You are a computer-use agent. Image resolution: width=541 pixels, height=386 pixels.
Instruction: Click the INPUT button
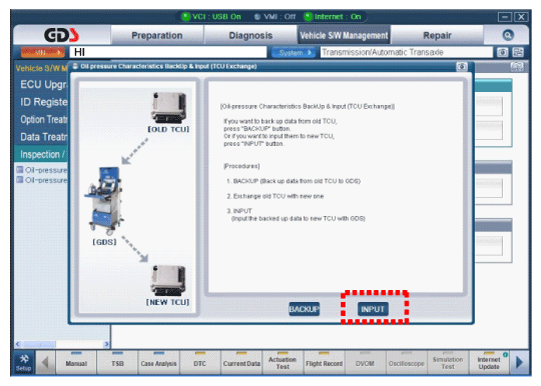click(x=373, y=309)
